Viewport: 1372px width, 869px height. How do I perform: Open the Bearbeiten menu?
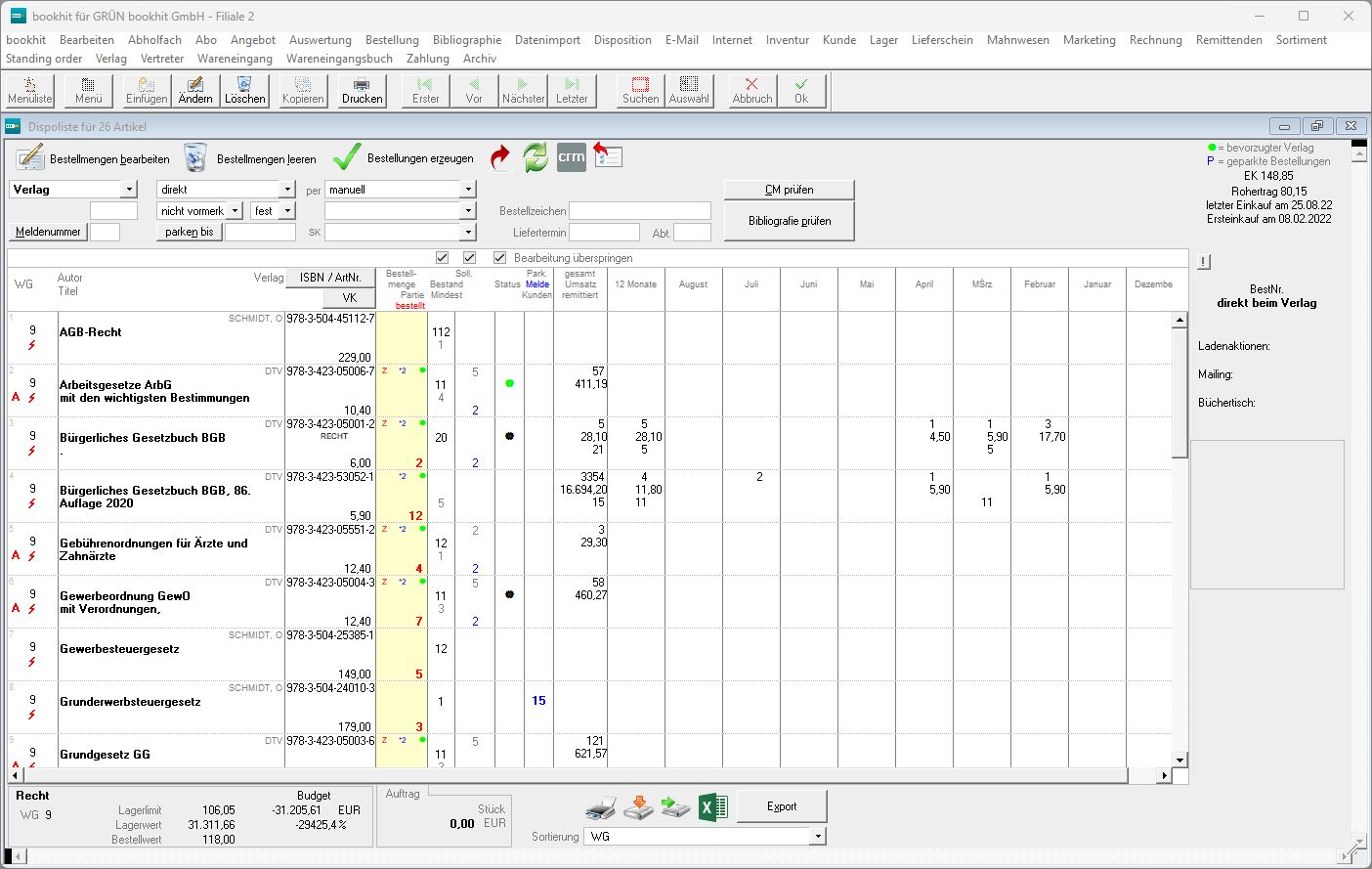click(87, 40)
